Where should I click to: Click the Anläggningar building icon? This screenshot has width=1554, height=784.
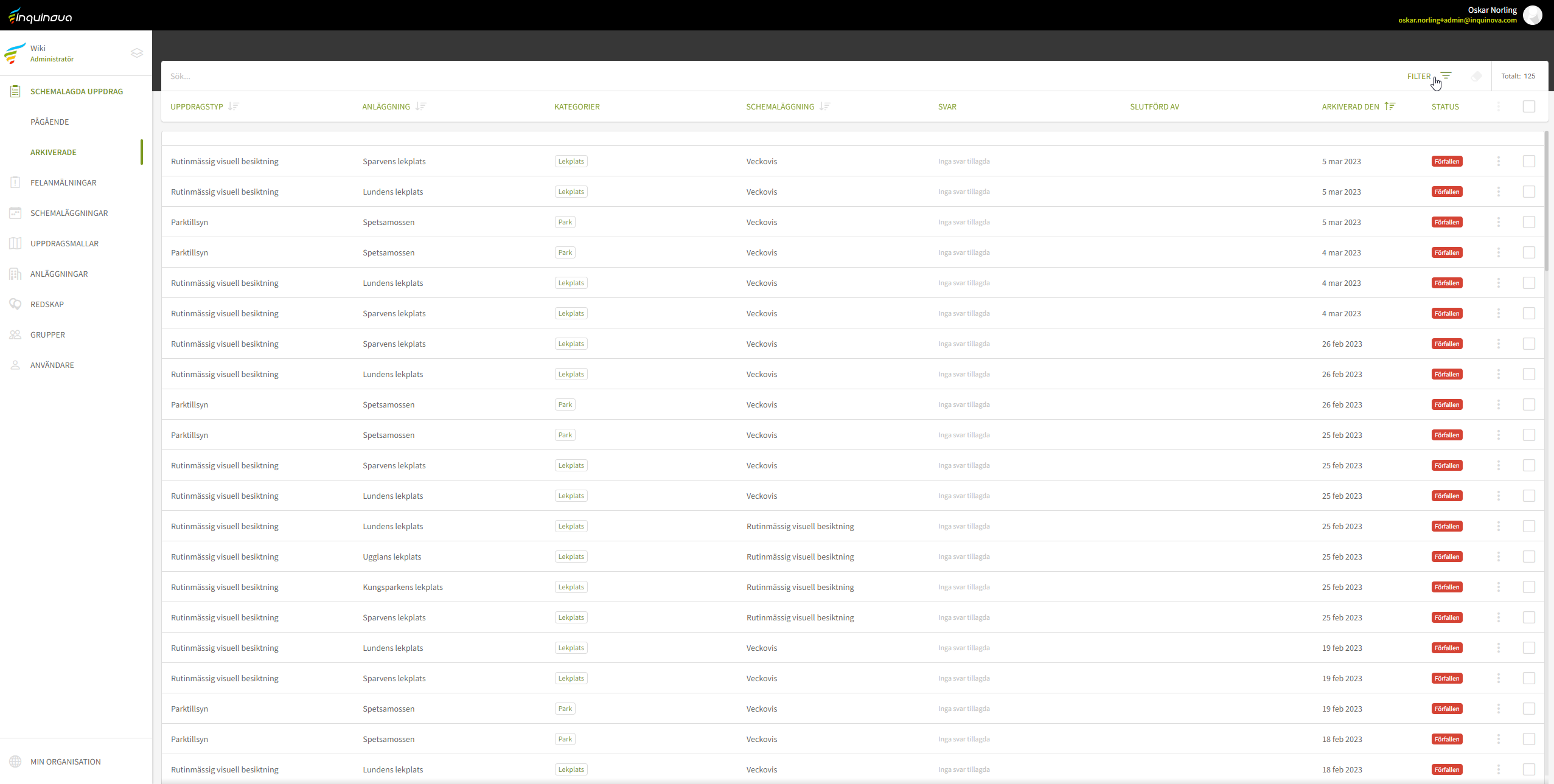point(15,274)
